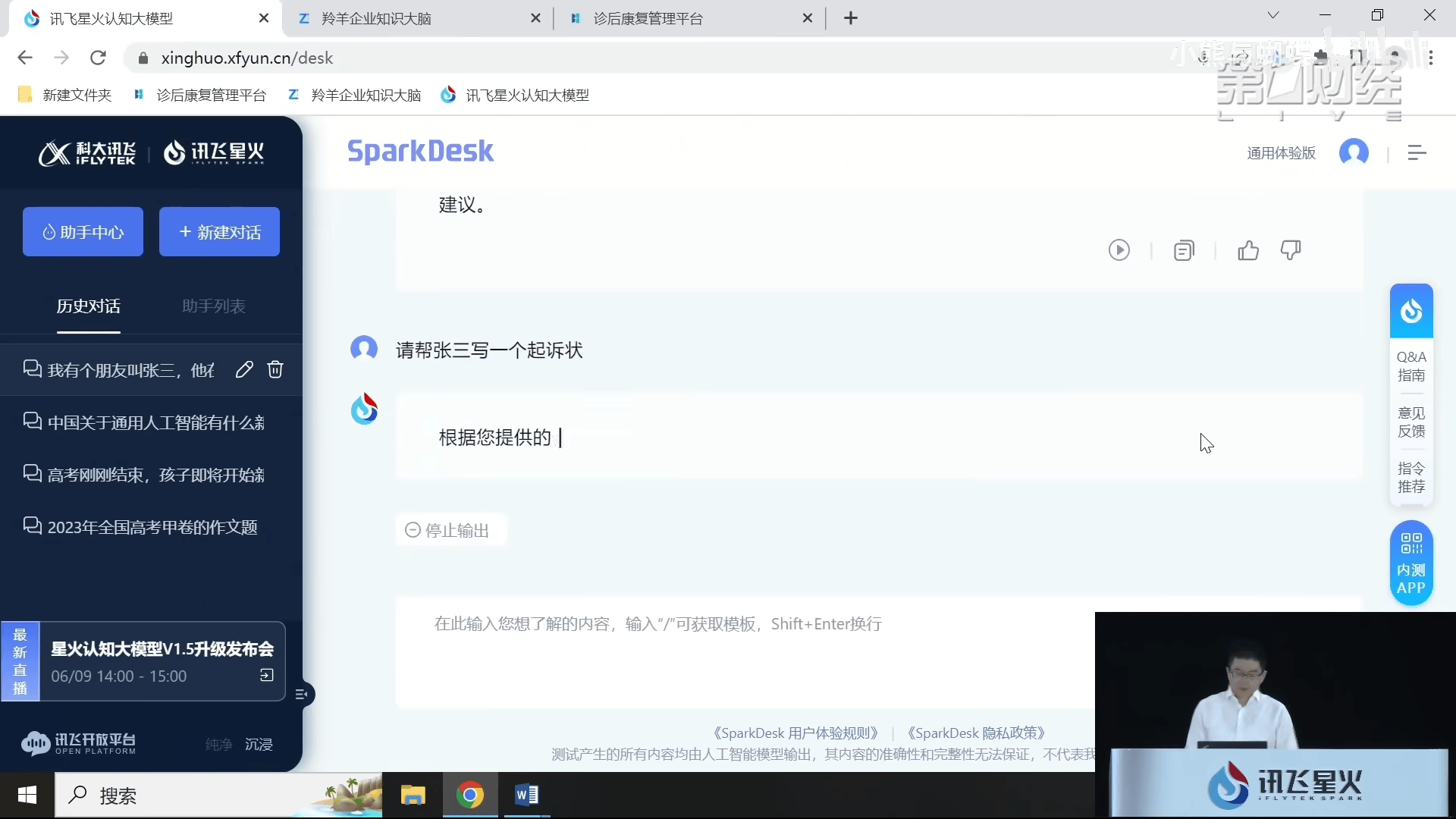Click the browser address bar URL

tap(247, 58)
